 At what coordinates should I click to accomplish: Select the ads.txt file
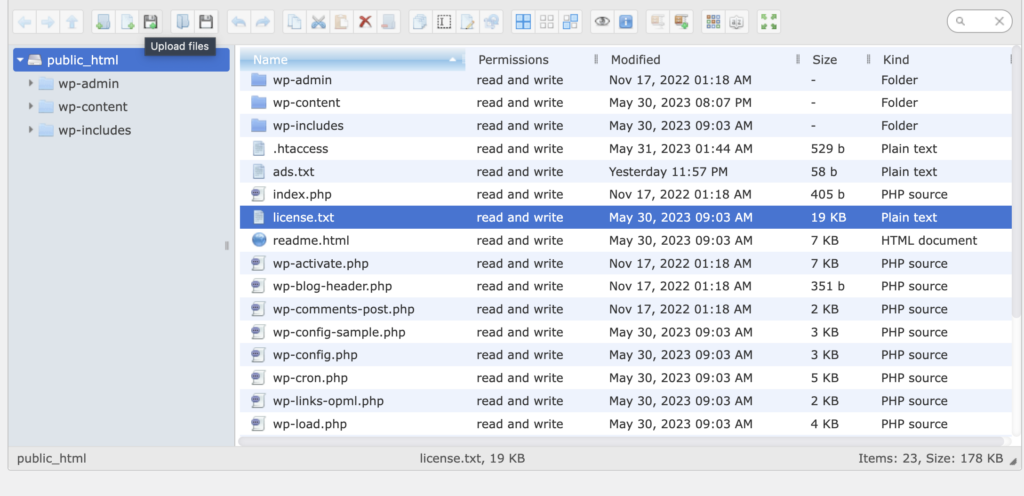tap(626, 172)
